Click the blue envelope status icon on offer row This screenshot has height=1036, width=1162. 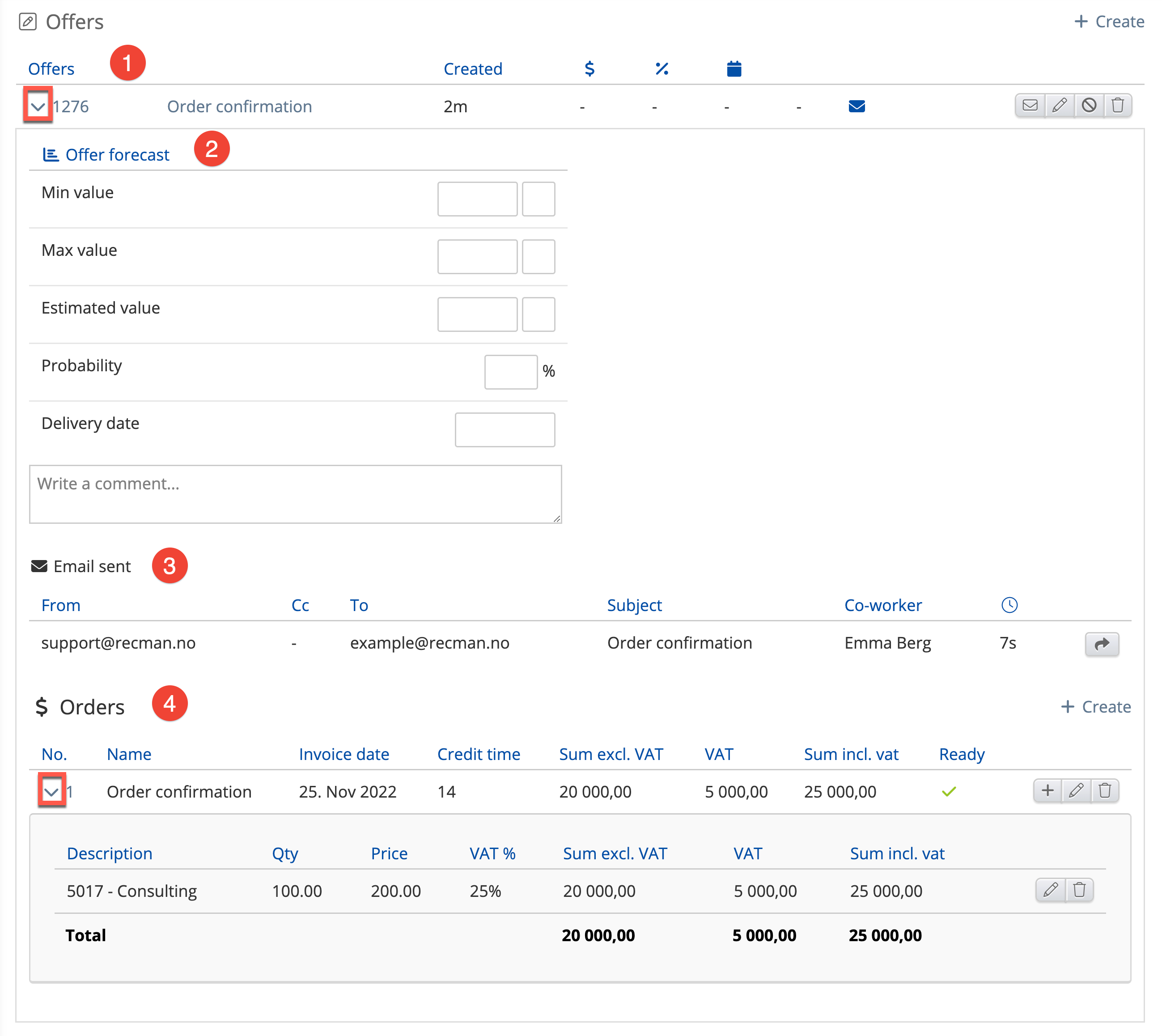pyautogui.click(x=857, y=106)
